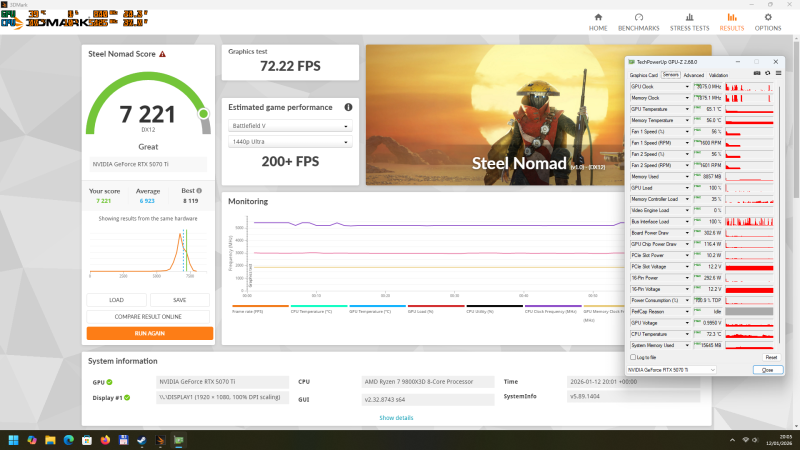Open Steam from the taskbar
800x450 pixels.
(x=142, y=440)
